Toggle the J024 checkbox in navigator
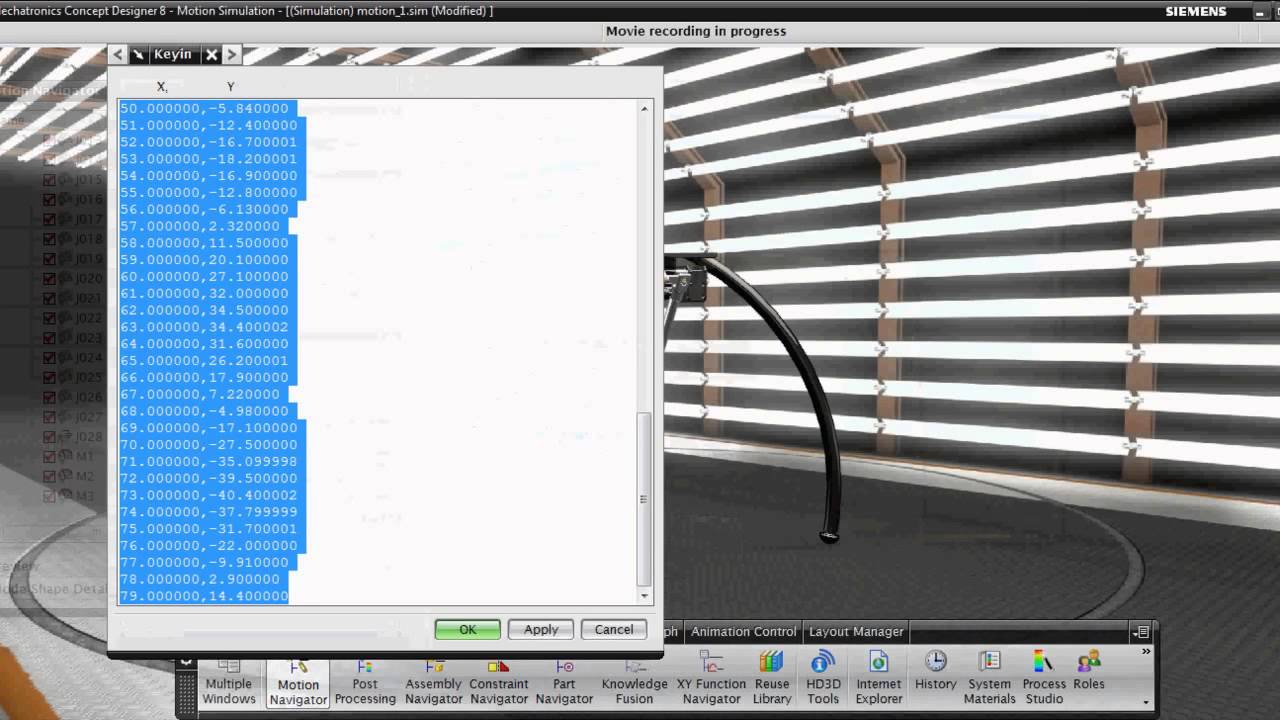 [x=50, y=358]
